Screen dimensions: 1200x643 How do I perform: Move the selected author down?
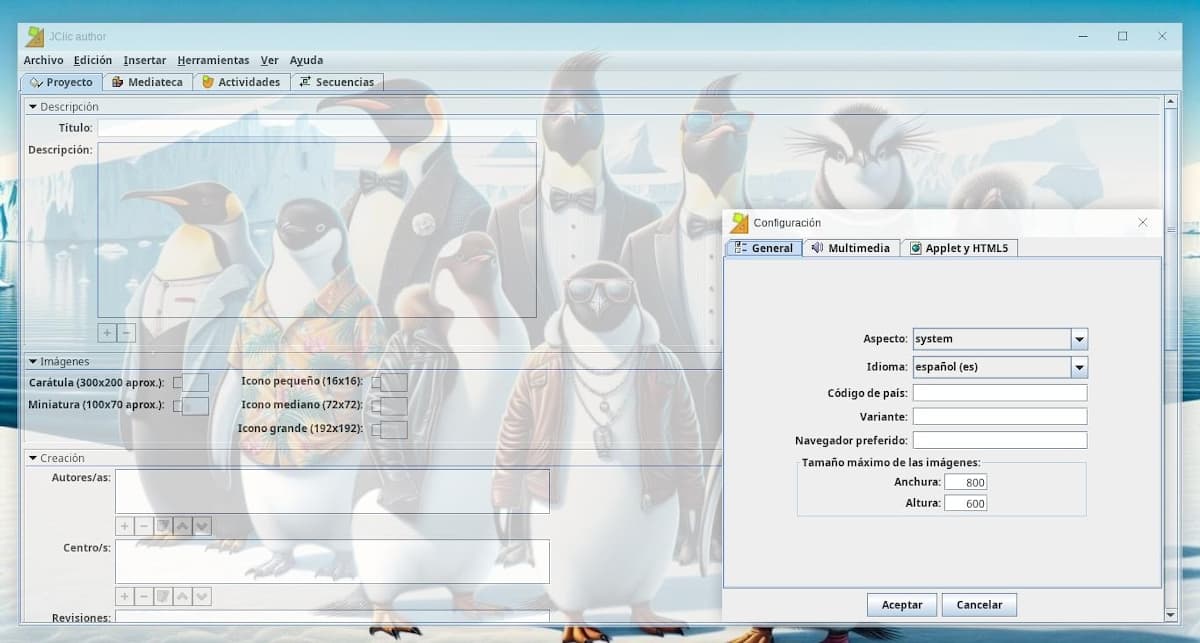click(x=202, y=526)
